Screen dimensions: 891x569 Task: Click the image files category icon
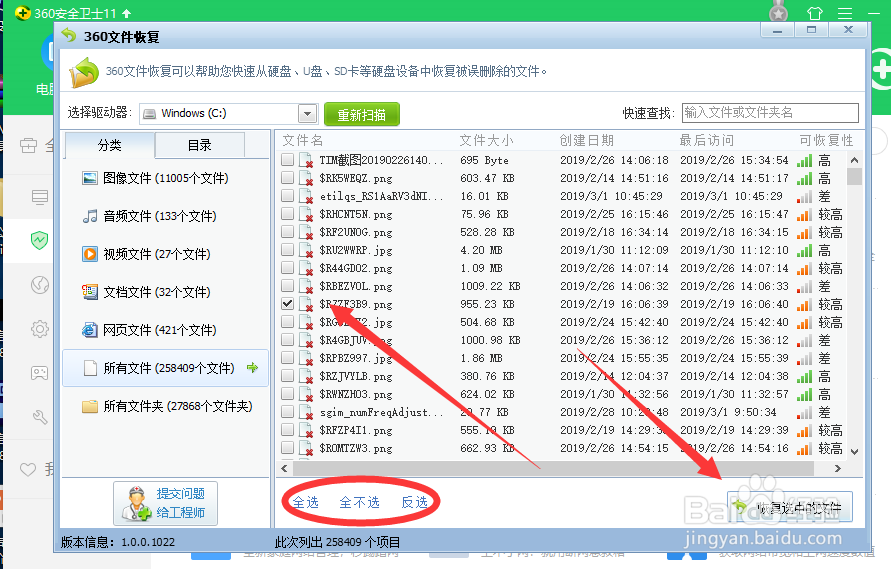pos(90,178)
